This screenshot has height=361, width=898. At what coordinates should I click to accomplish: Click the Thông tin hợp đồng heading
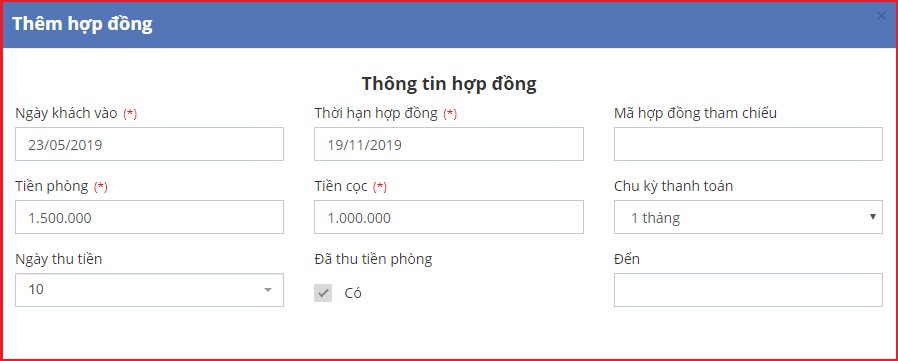tap(449, 84)
